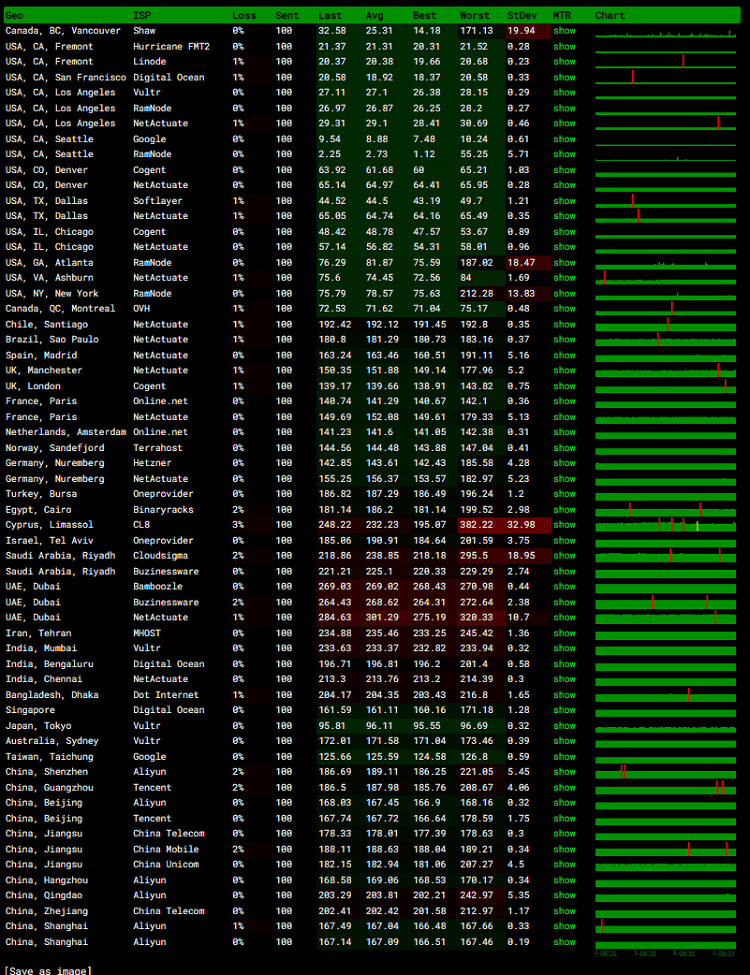Show MTR for Dubai Bamboozle
The height and width of the screenshot is (975, 750).
click(x=564, y=586)
